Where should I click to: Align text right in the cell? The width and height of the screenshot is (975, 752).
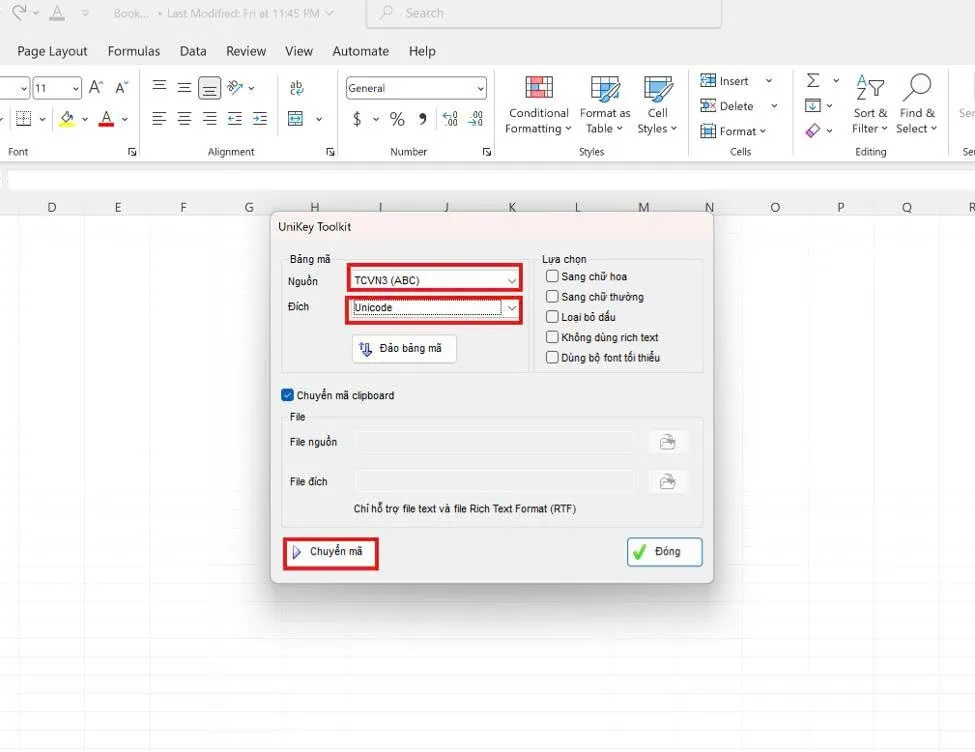(210, 118)
